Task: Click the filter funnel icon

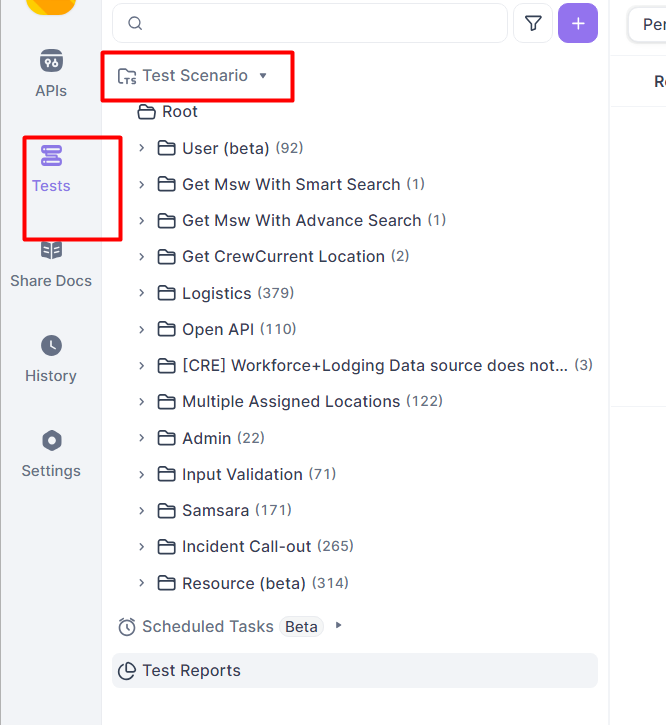Action: [533, 23]
